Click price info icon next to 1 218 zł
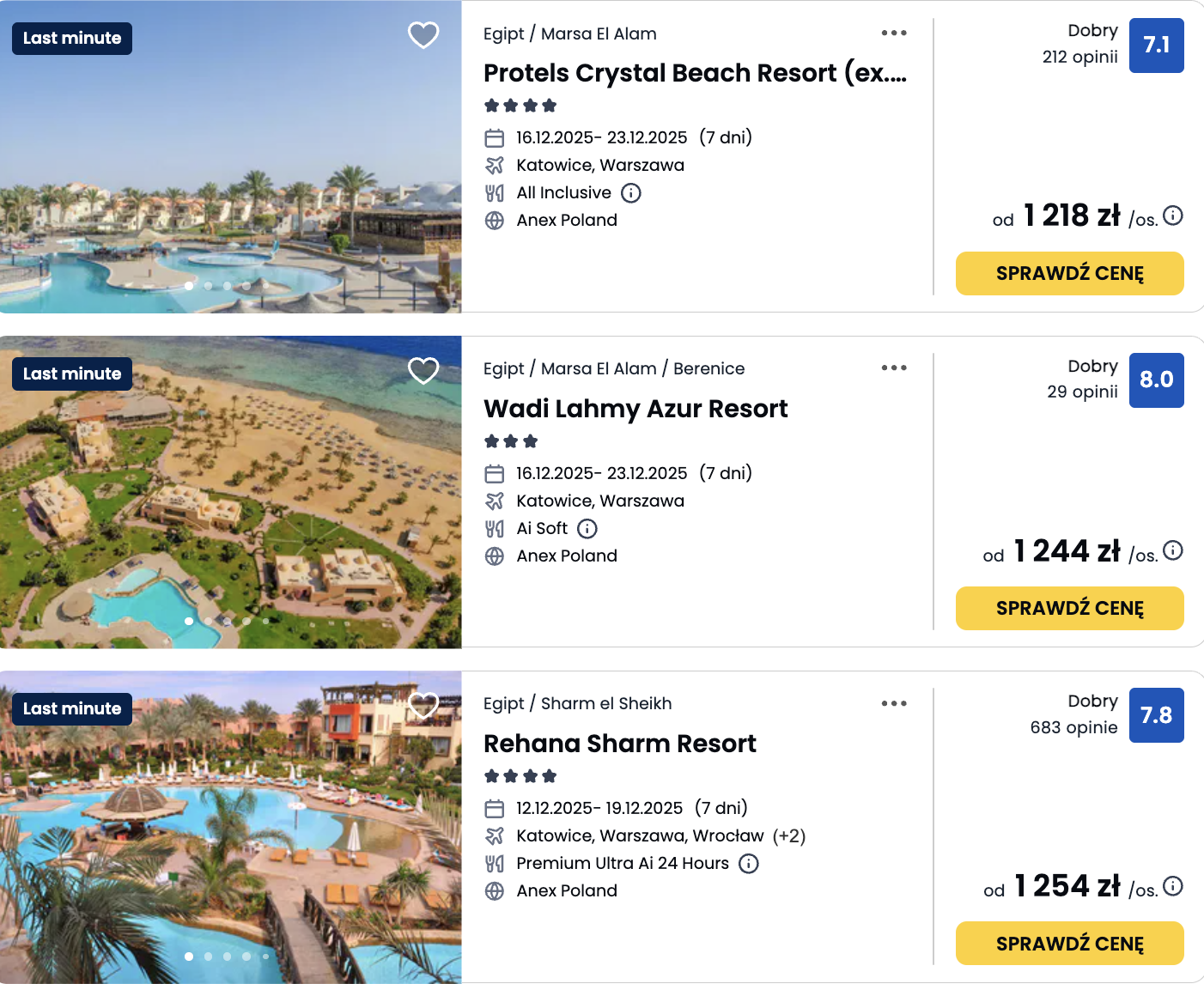 coord(1173,216)
